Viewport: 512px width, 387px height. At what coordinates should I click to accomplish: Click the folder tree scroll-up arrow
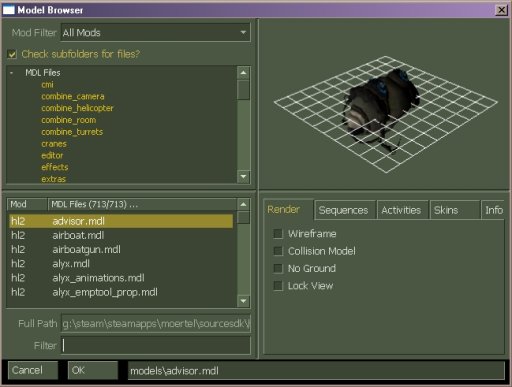point(243,73)
